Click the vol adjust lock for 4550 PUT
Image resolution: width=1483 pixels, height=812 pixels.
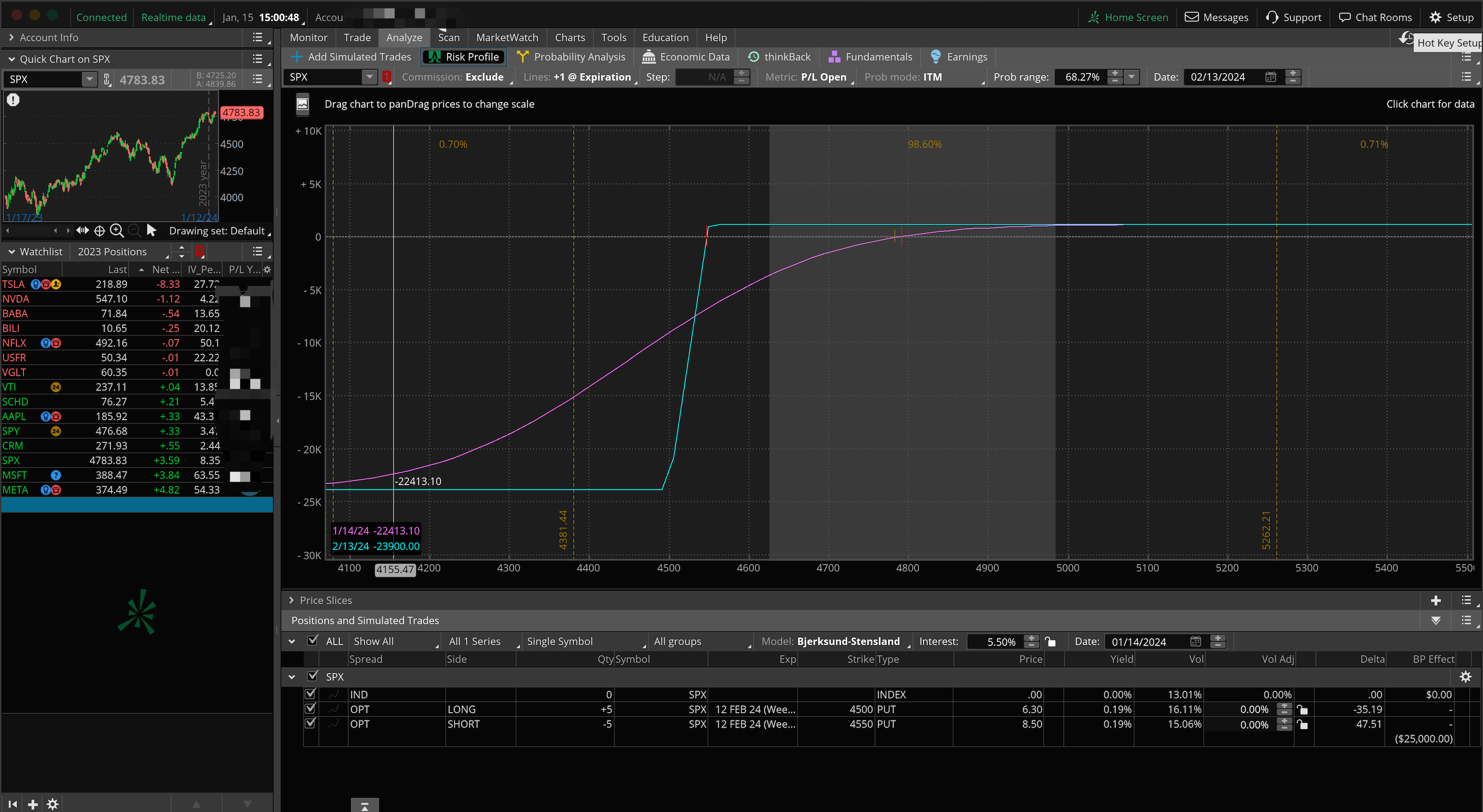point(1302,725)
